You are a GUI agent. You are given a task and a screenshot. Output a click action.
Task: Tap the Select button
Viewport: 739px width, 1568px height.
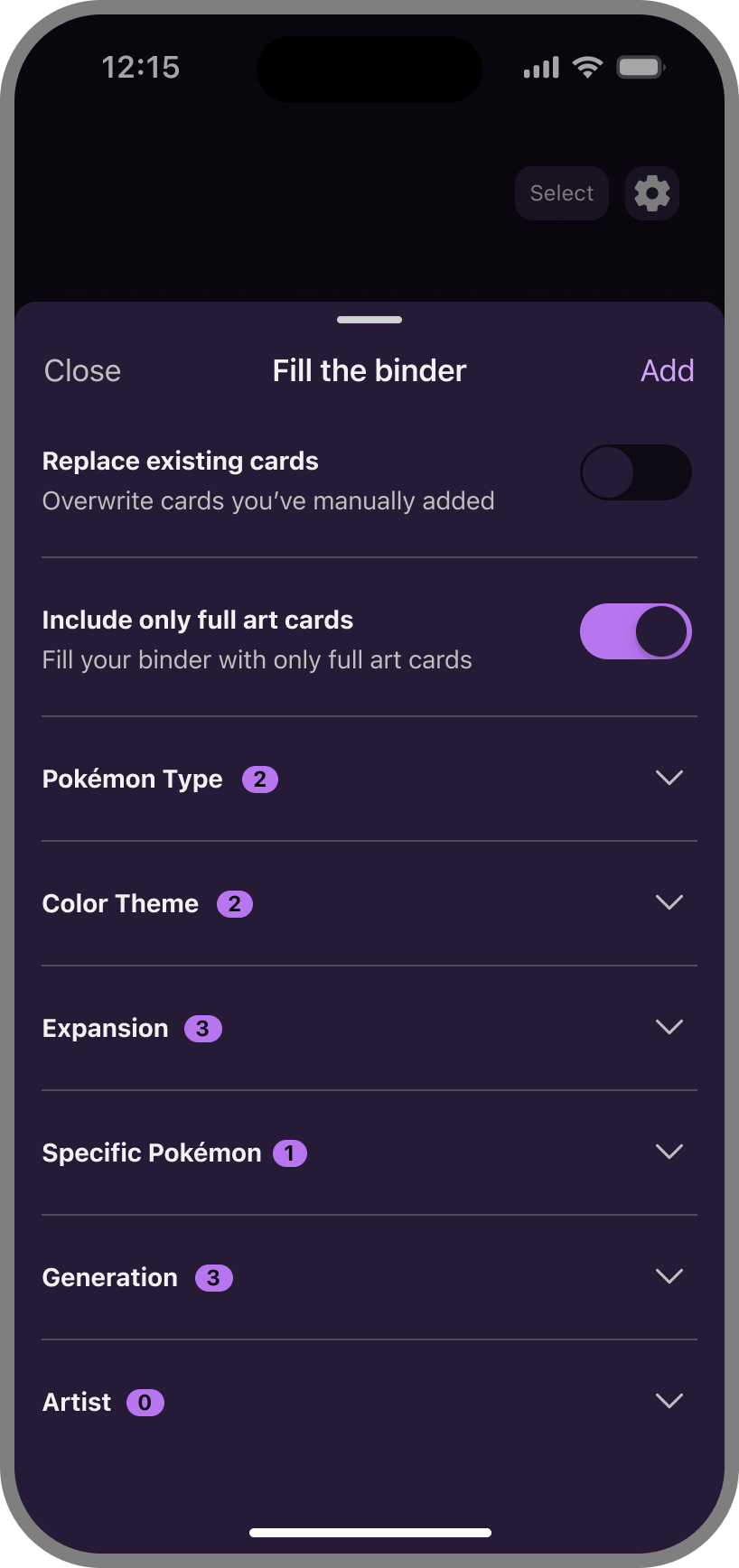(562, 193)
